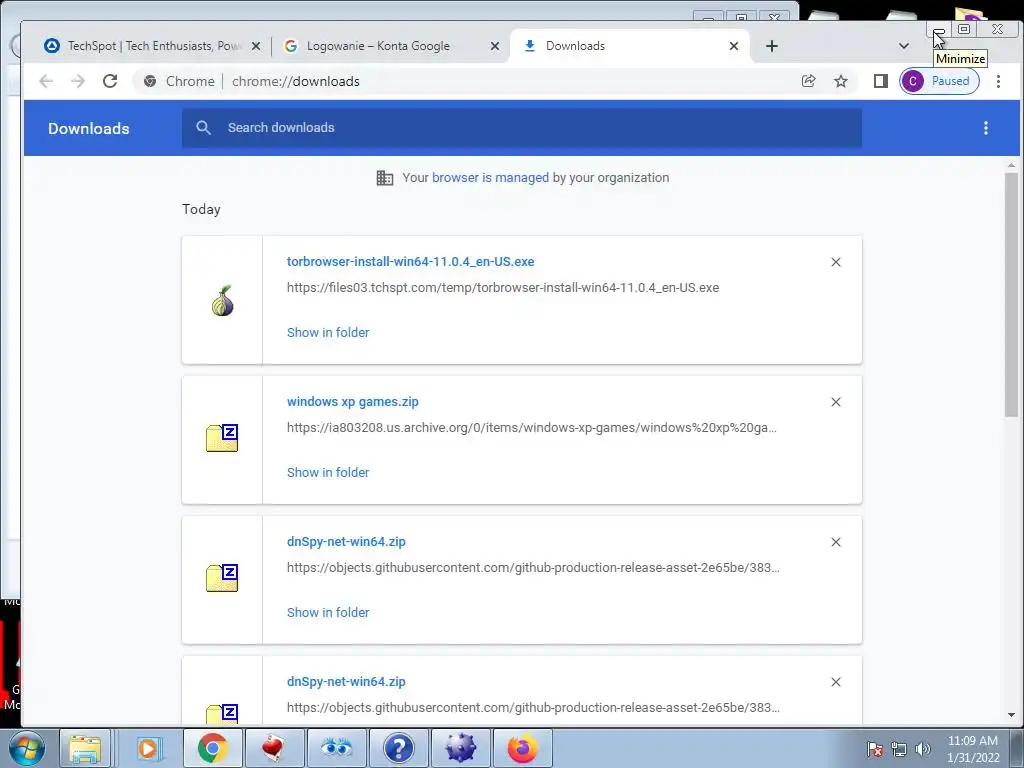Open the Downloads page more actions menu
The height and width of the screenshot is (768, 1024).
(x=985, y=128)
